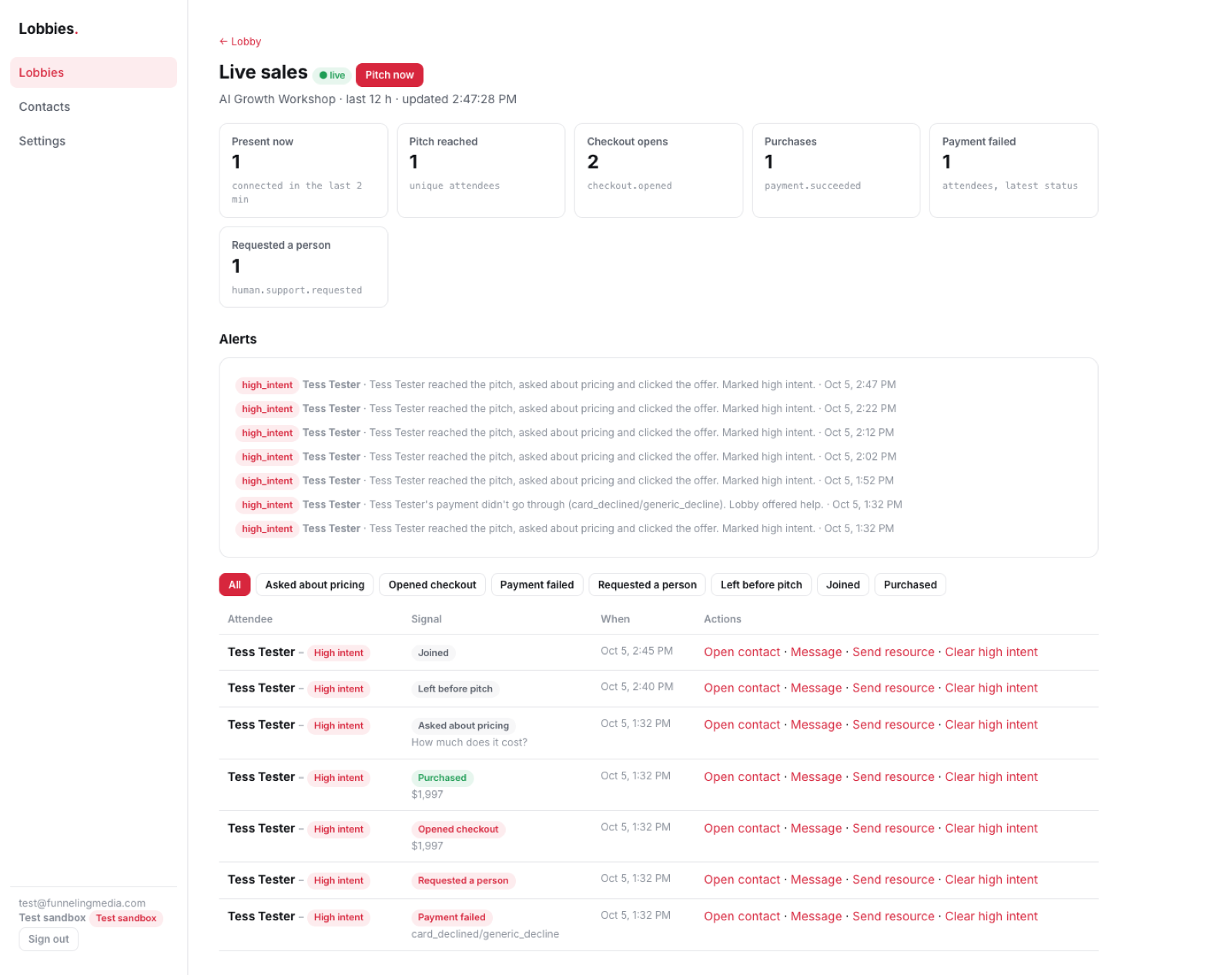Click the Present now stat card
Viewport: 1232px width, 975px height.
(x=303, y=170)
